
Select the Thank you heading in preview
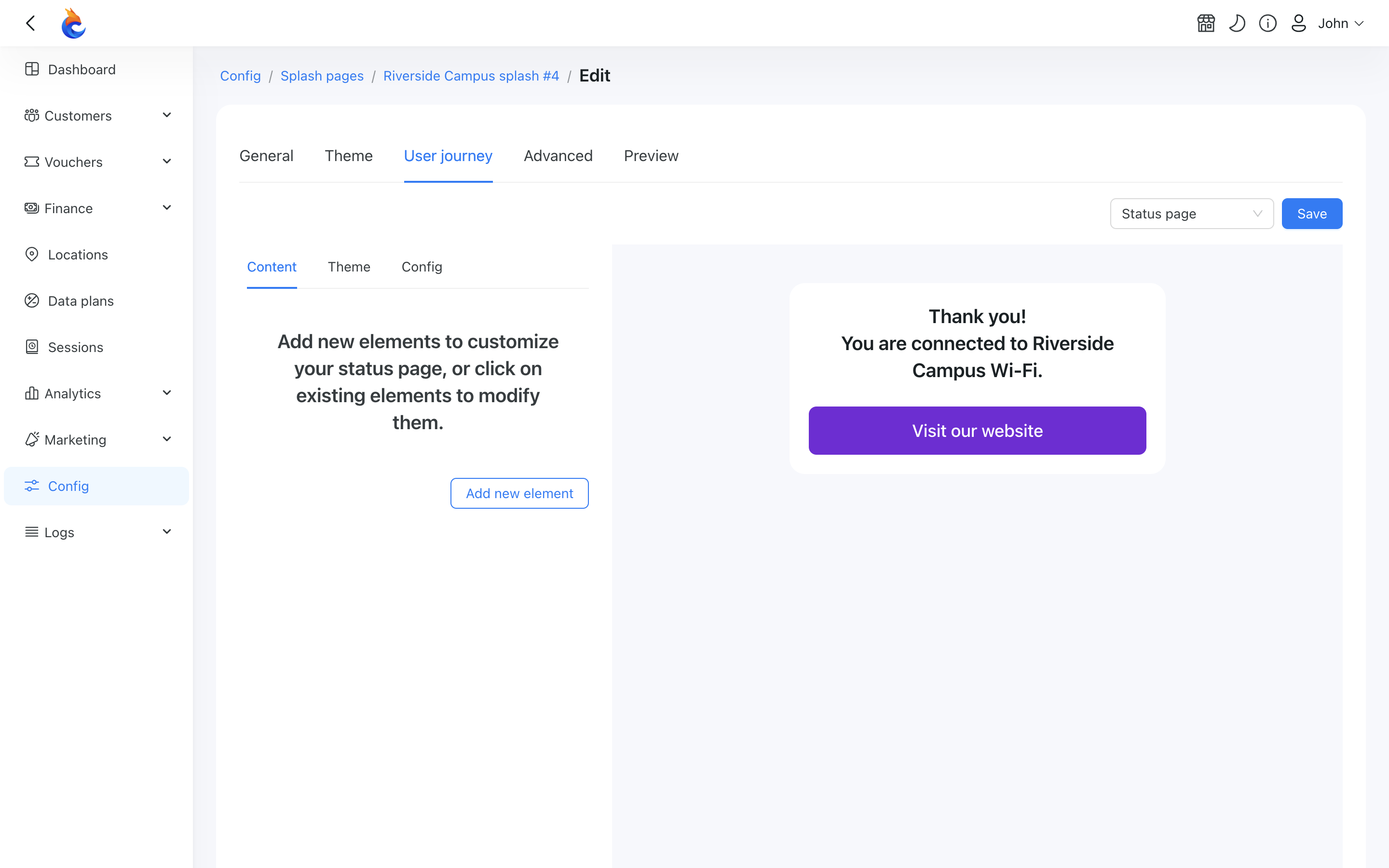point(977,316)
